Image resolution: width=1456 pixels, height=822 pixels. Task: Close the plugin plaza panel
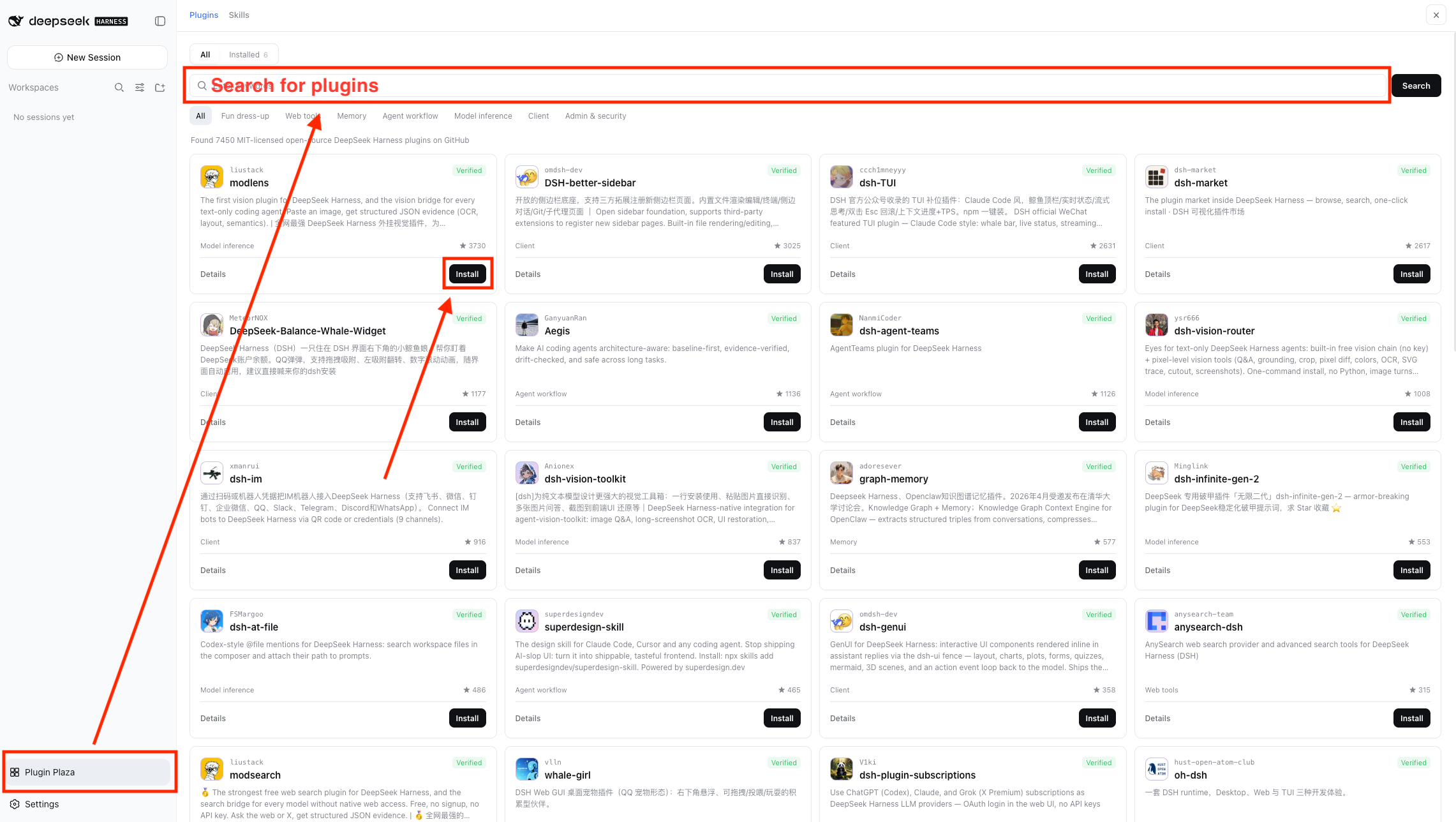point(1436,15)
